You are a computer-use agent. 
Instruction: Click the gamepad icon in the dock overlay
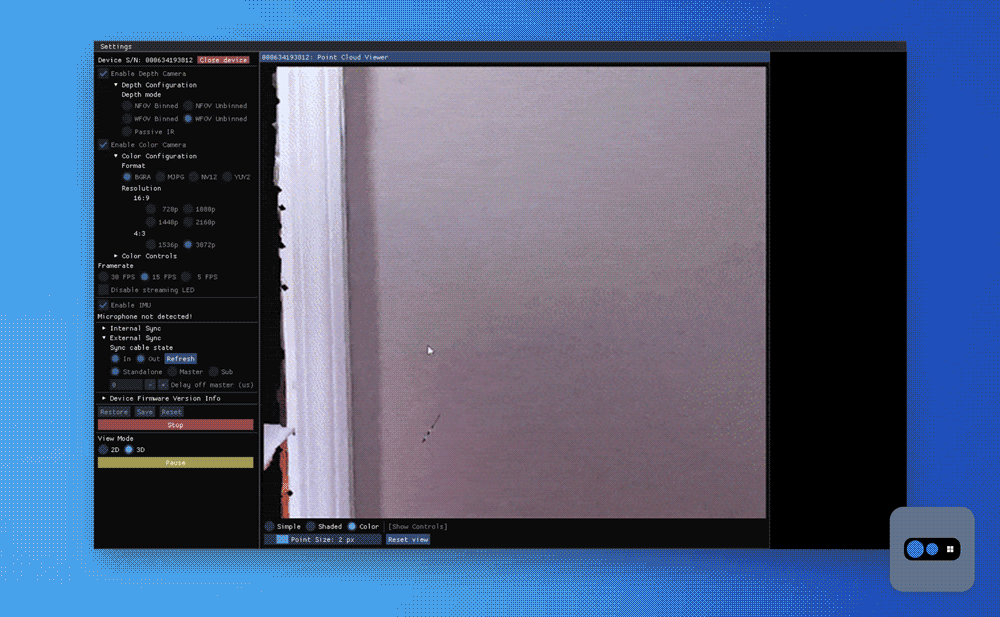tap(915, 549)
